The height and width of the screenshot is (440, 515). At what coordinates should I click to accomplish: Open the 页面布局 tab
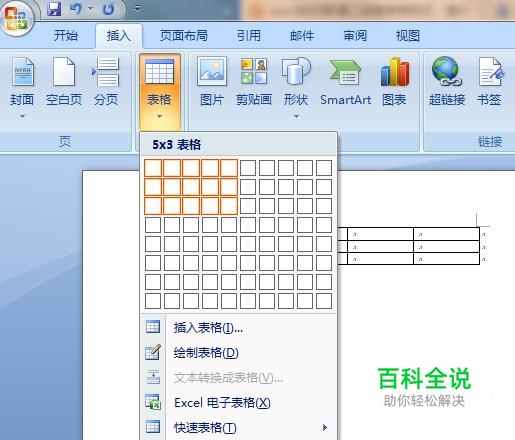point(184,35)
